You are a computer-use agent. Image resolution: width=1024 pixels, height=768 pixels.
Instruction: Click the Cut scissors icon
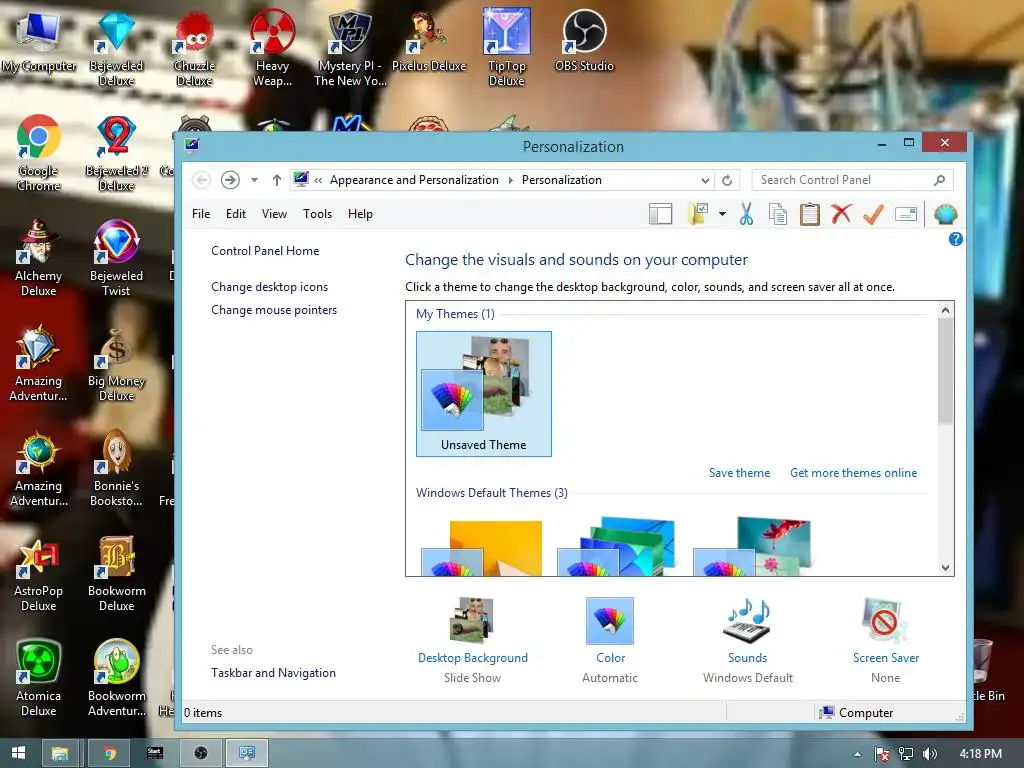[746, 214]
